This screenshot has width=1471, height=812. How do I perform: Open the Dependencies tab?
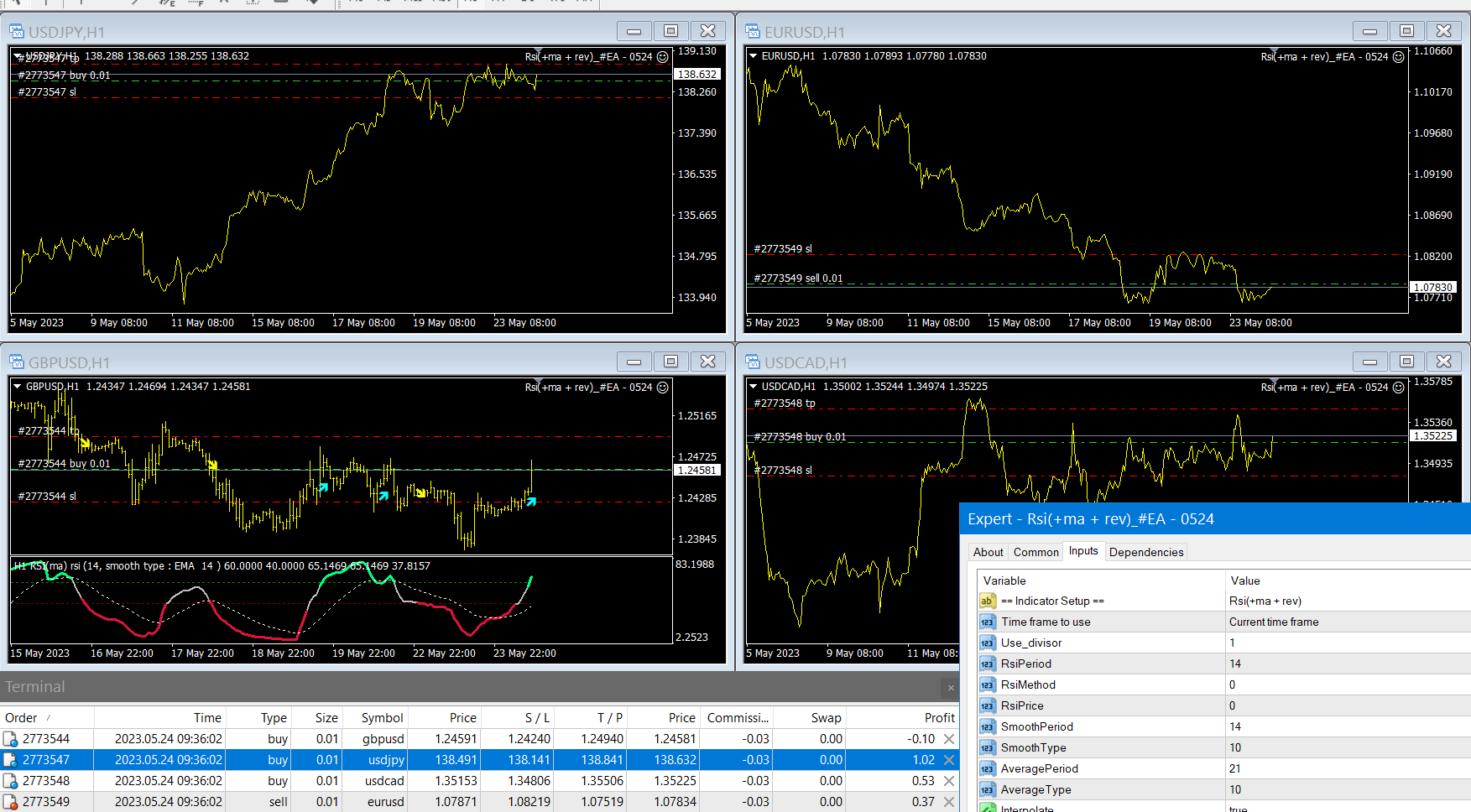click(1145, 552)
